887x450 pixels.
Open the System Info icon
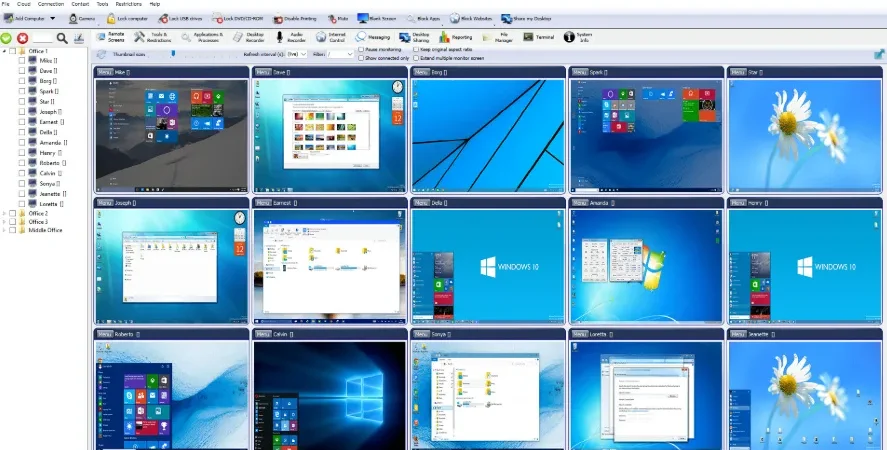(569, 37)
